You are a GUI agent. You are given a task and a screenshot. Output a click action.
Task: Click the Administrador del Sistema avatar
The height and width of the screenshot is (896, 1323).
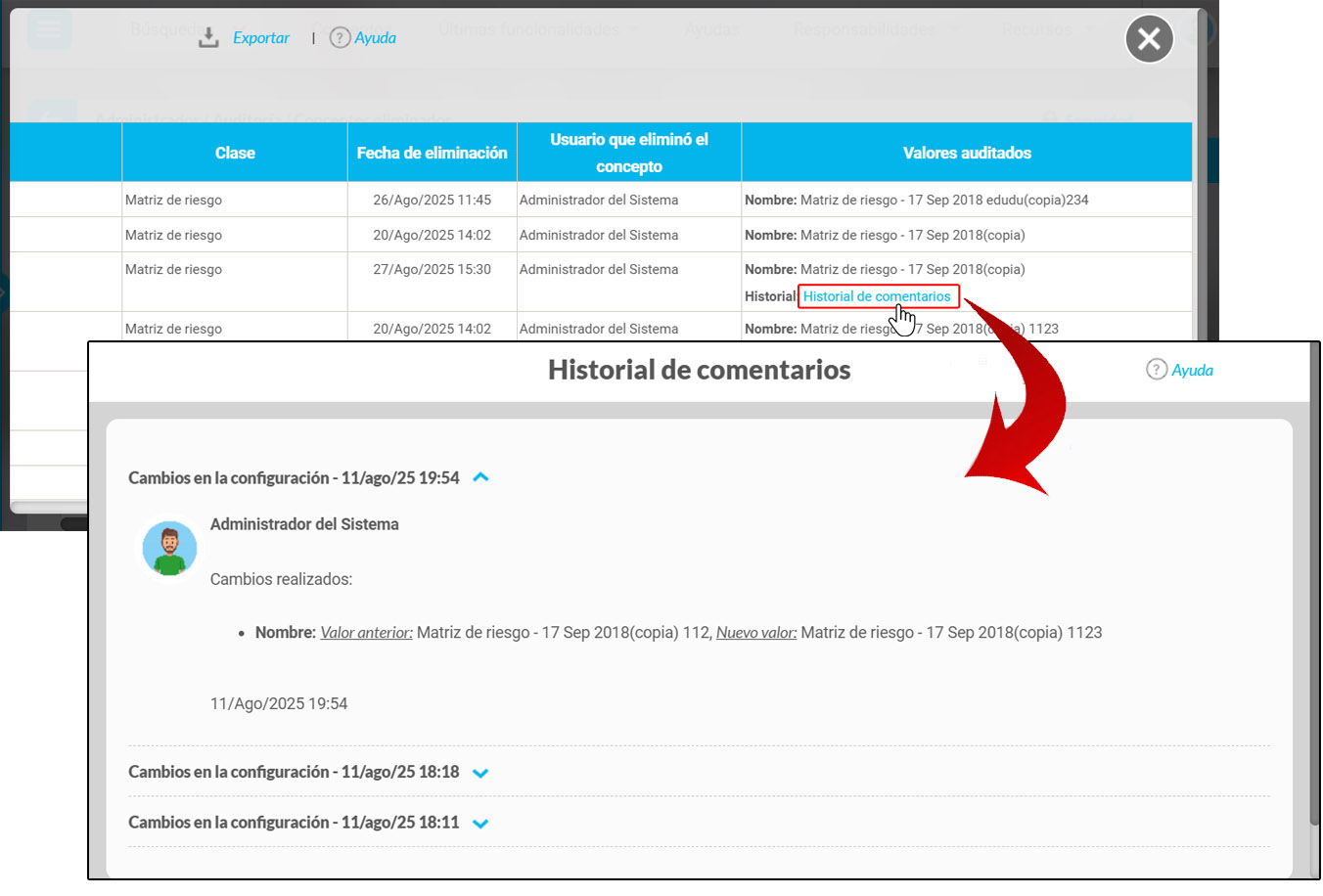pyautogui.click(x=169, y=548)
